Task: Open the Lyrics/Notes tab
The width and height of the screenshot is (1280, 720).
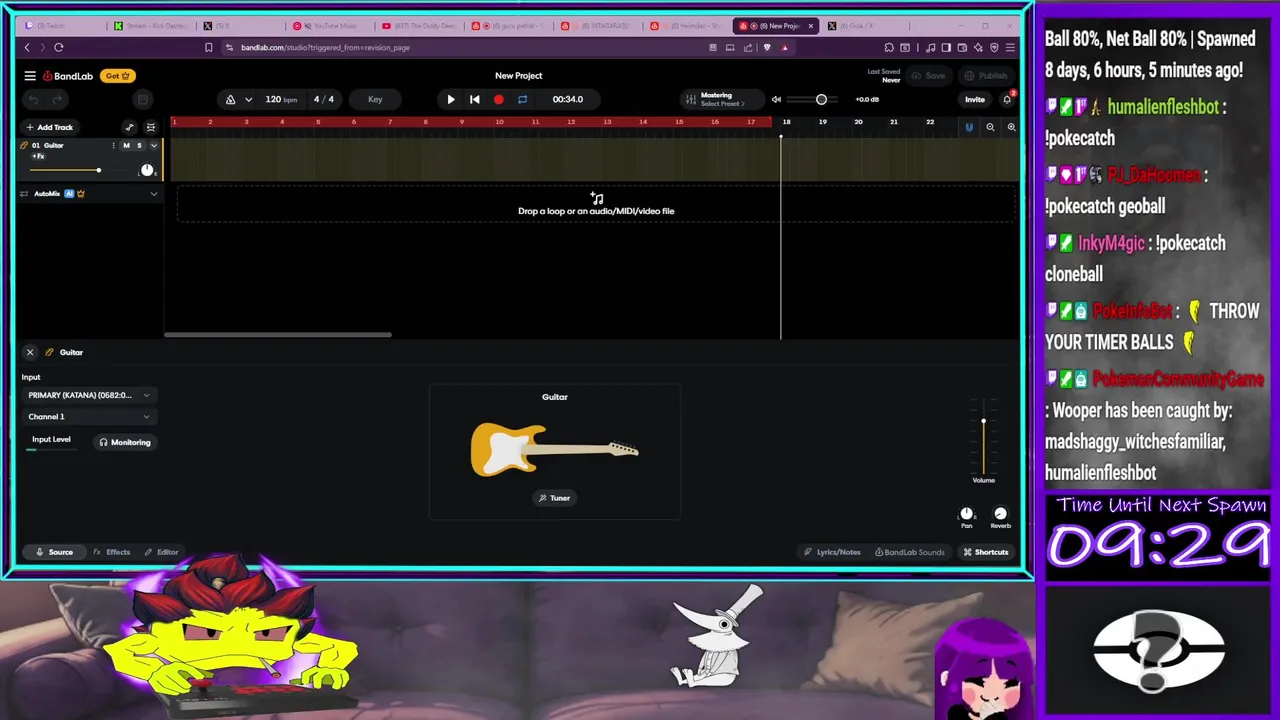Action: (x=832, y=552)
